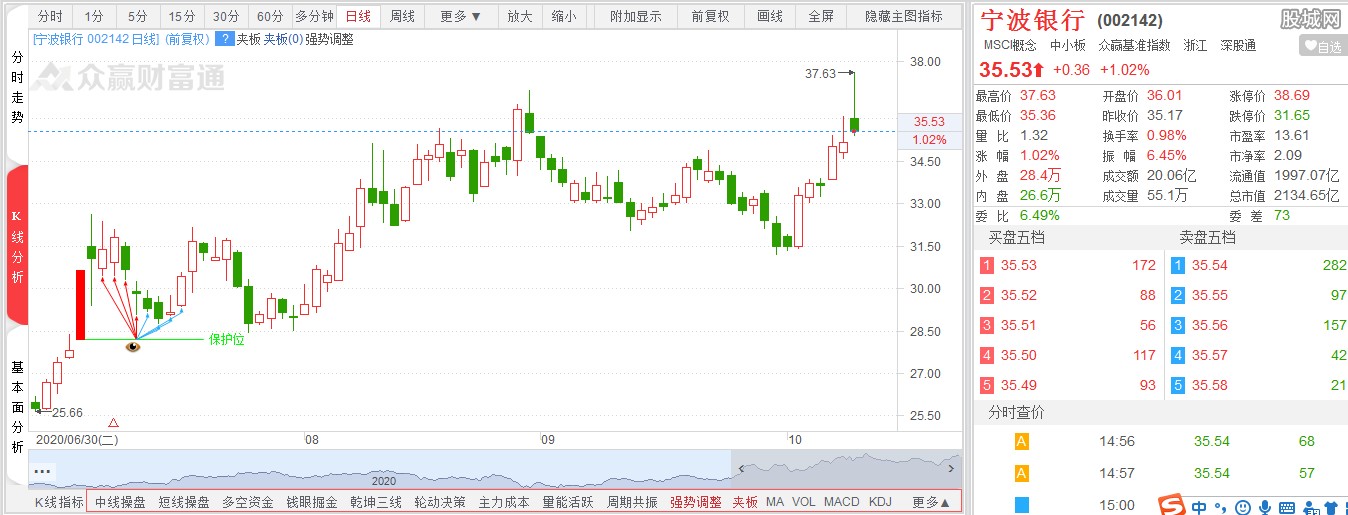Click the eye icon under the chart
The image size is (1348, 515).
[x=134, y=346]
